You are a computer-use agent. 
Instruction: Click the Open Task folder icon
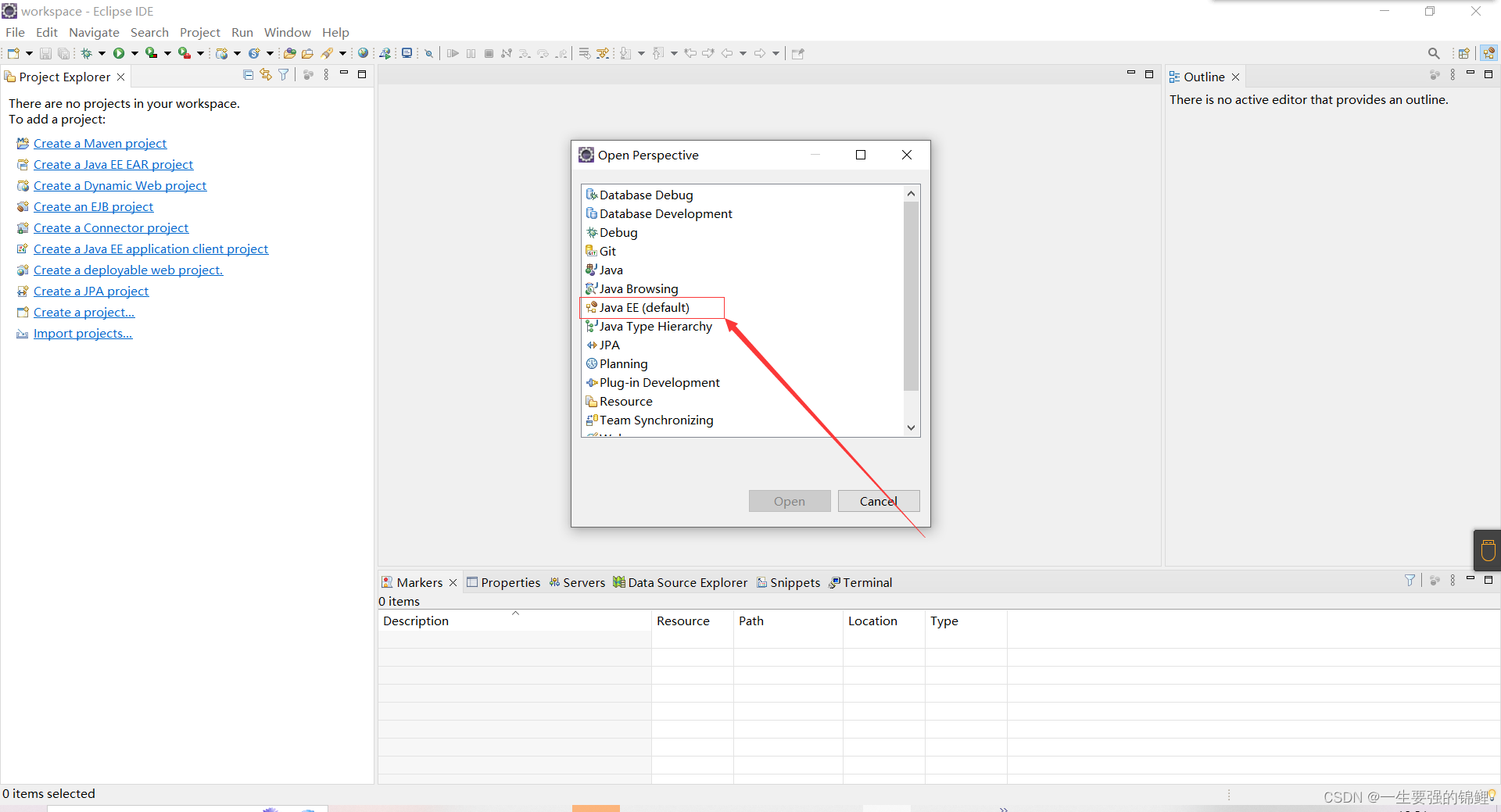click(307, 53)
